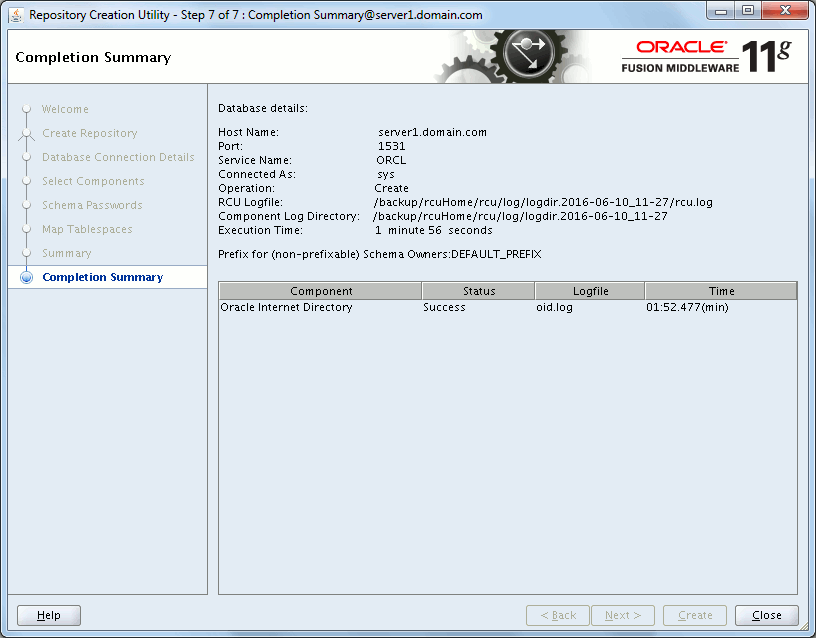Viewport: 816px width, 638px height.
Task: Click the Oracle Fusion Middleware 11g logo
Action: (706, 56)
